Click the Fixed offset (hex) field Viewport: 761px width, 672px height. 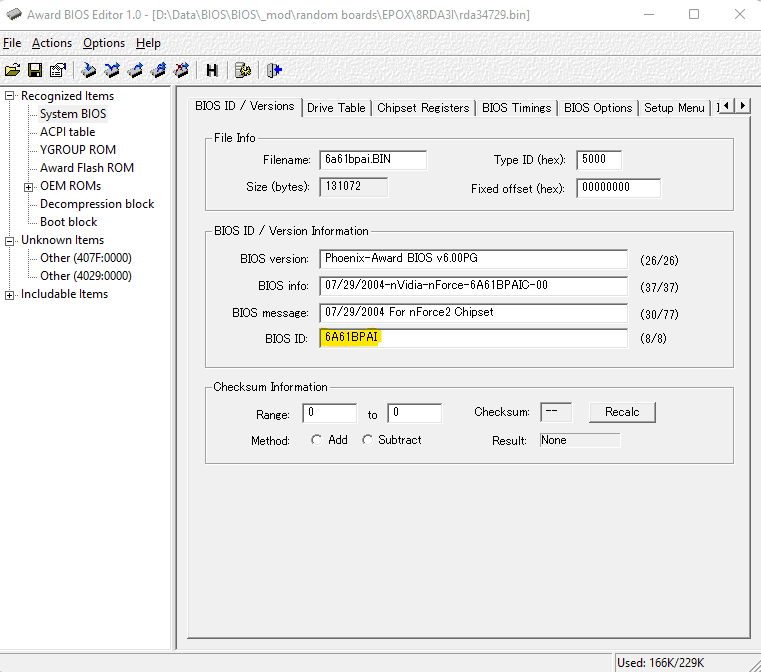pos(618,188)
